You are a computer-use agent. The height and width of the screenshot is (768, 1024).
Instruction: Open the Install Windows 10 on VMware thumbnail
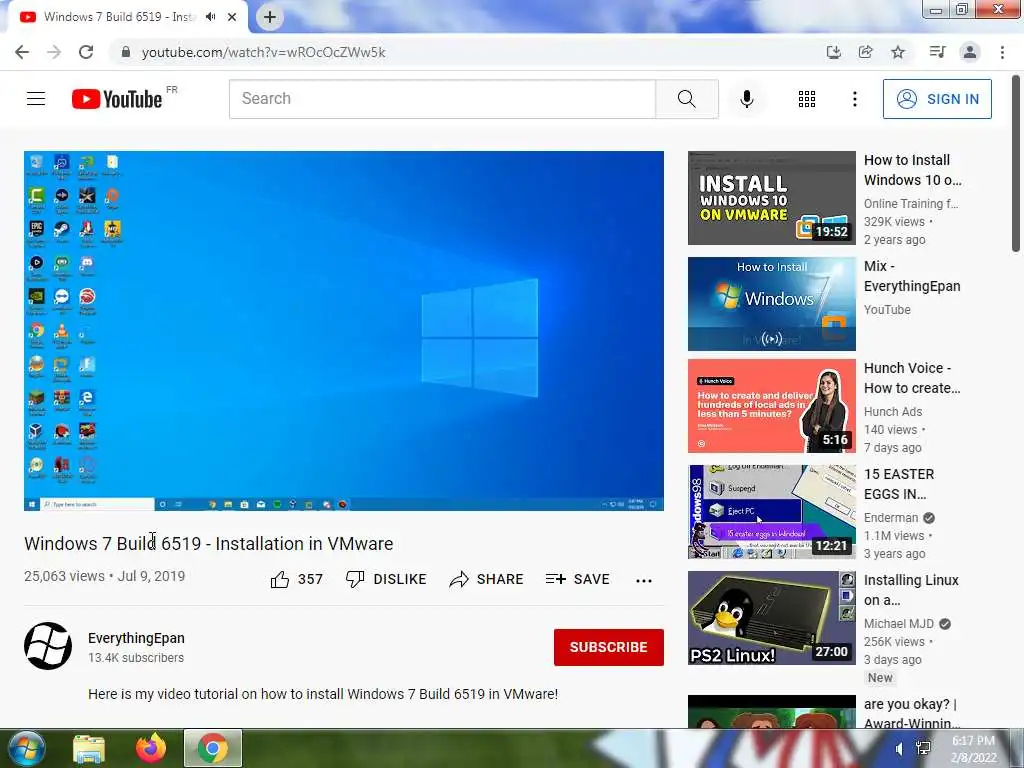(771, 198)
